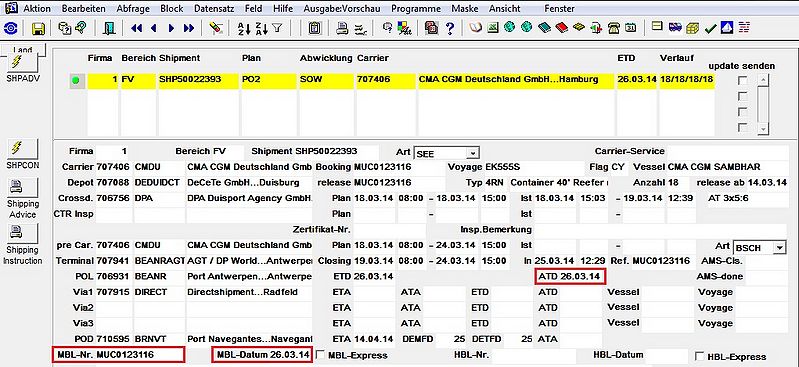The height and width of the screenshot is (367, 799).
Task: Click the Booking field MUC0123116
Action: (x=400, y=167)
